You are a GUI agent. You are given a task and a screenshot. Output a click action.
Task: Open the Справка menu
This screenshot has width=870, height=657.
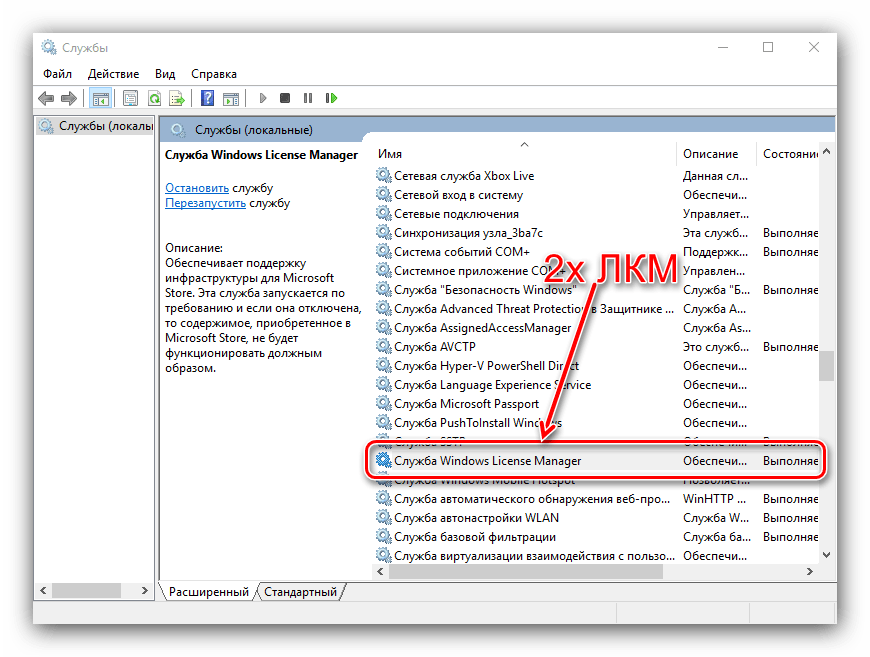213,74
